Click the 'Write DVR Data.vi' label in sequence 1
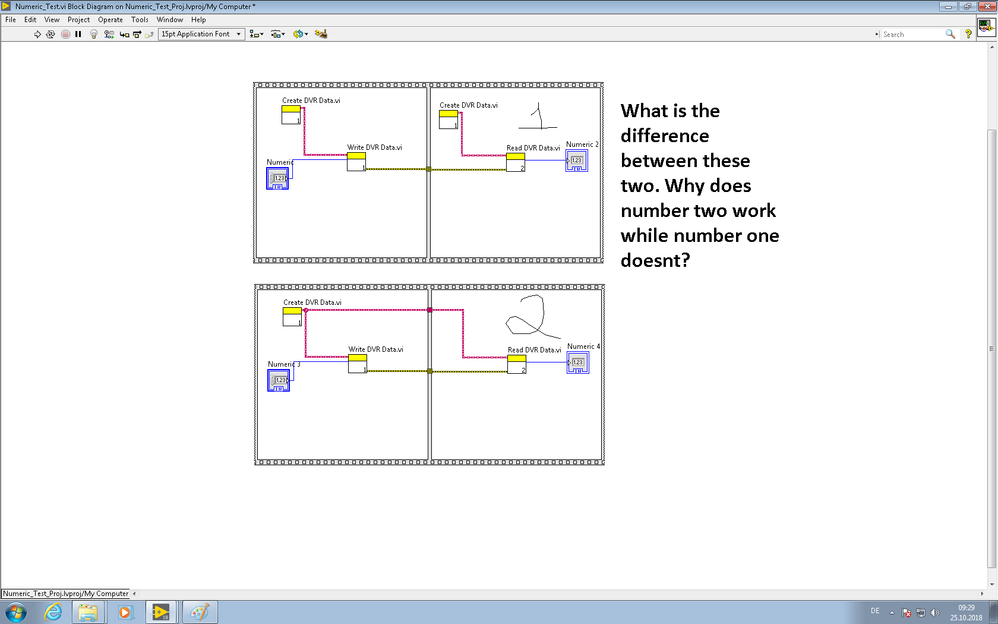The image size is (998, 624). [x=374, y=147]
